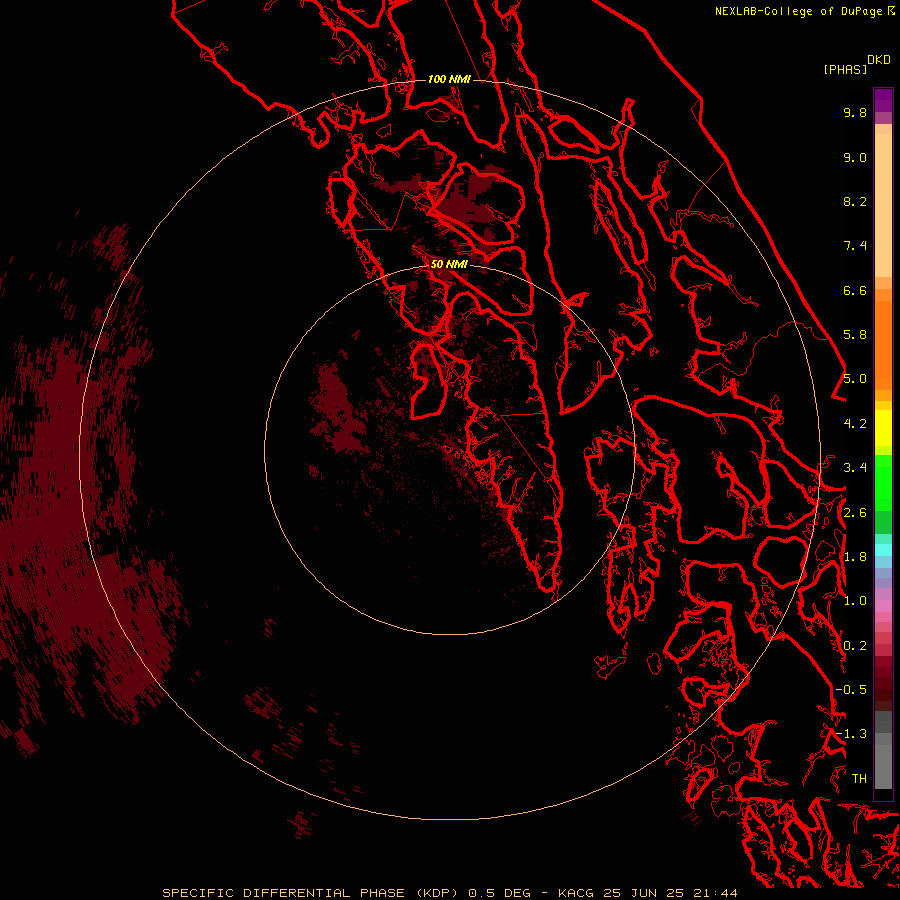This screenshot has height=900, width=900.
Task: Click the NEXLAB-College of DuPage credit text
Action: [x=798, y=11]
